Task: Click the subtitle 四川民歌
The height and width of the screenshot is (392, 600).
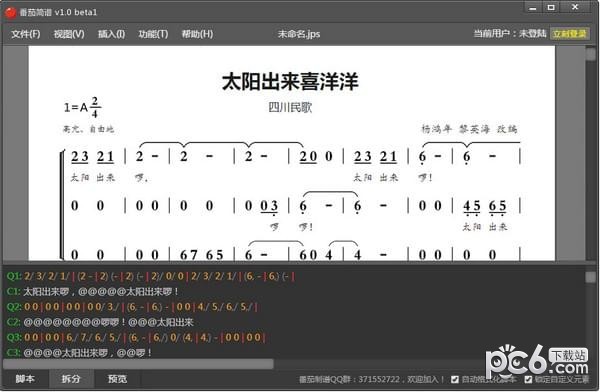Action: 290,108
